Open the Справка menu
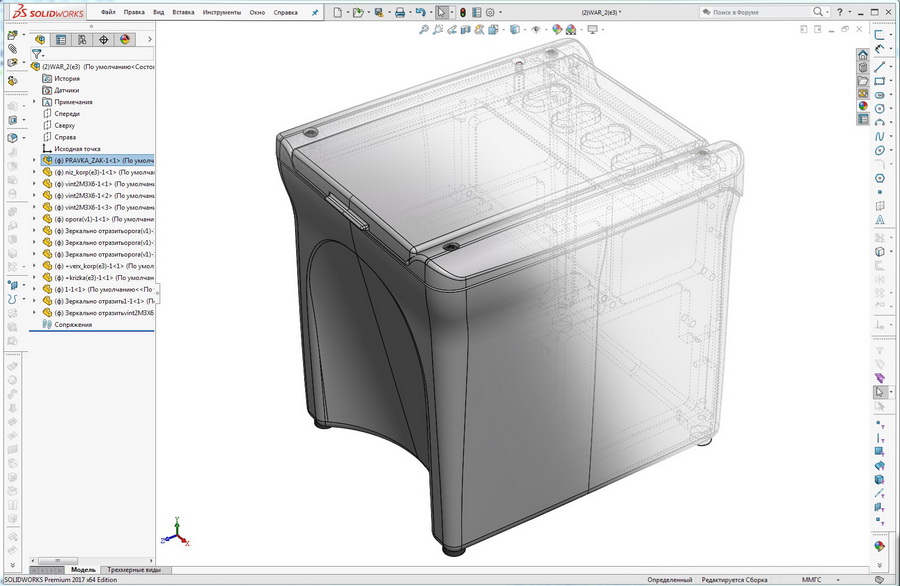Screen dimensions: 900x586 pos(285,12)
